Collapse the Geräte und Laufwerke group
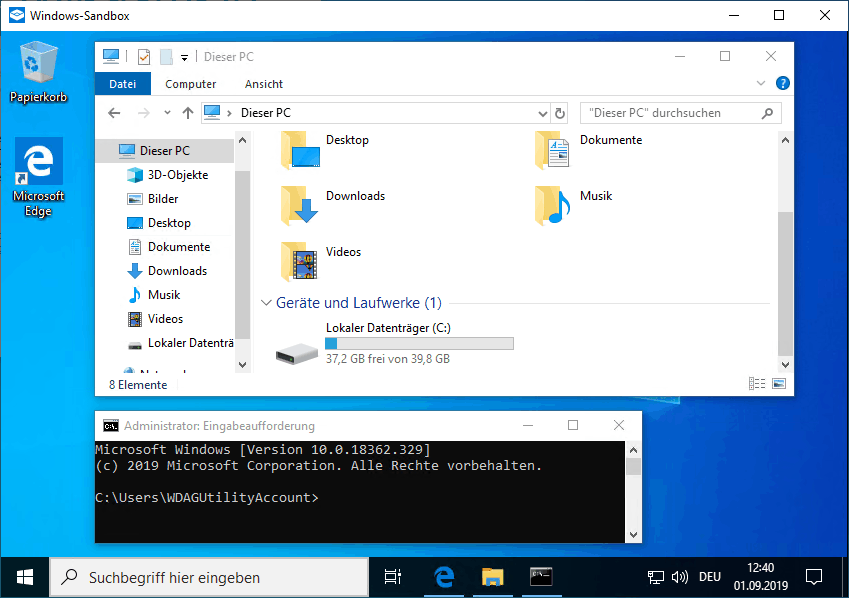Viewport: 849px width, 598px height. click(x=265, y=302)
